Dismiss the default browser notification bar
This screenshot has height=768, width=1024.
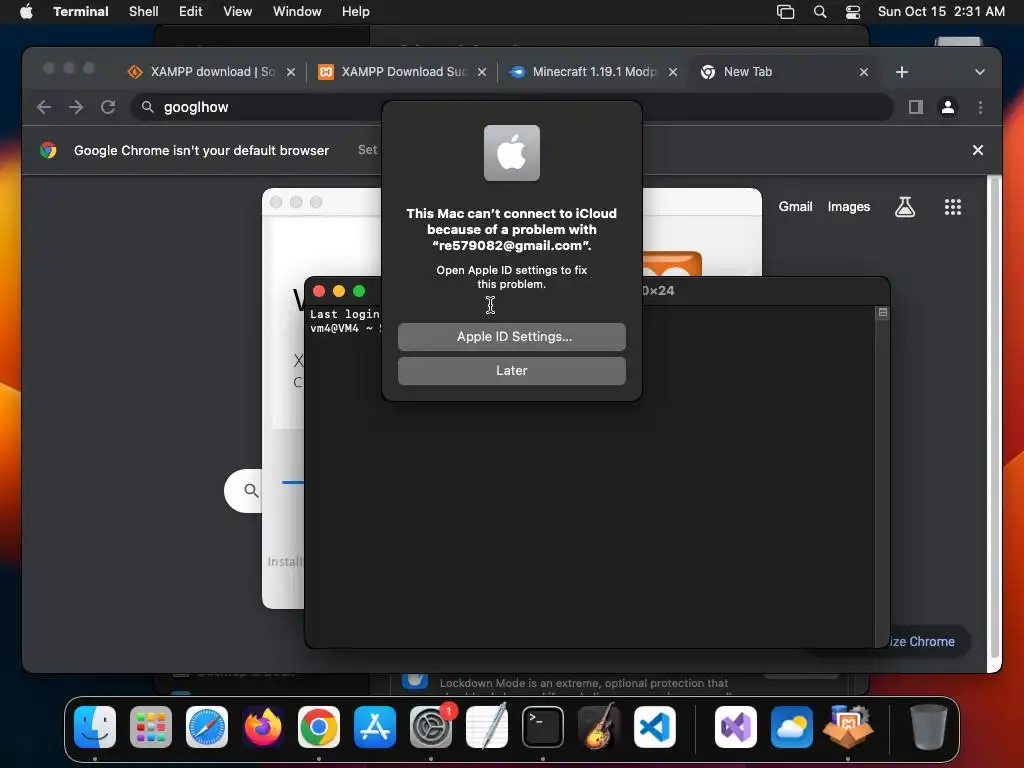(x=978, y=150)
